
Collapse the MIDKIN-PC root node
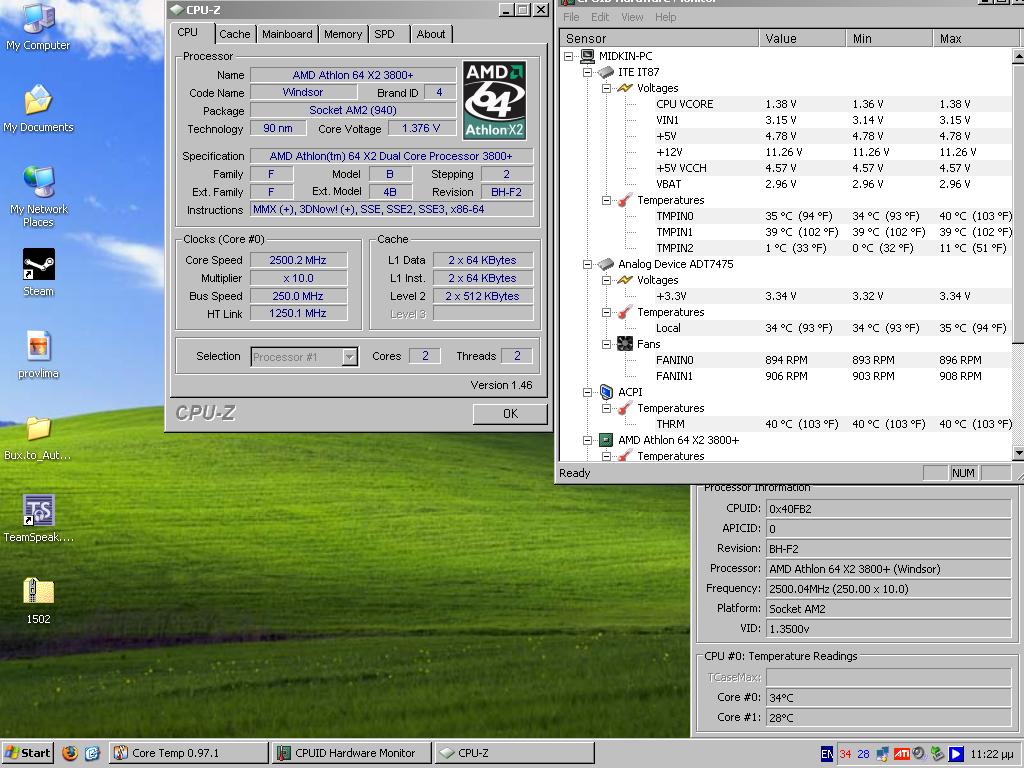[x=568, y=56]
